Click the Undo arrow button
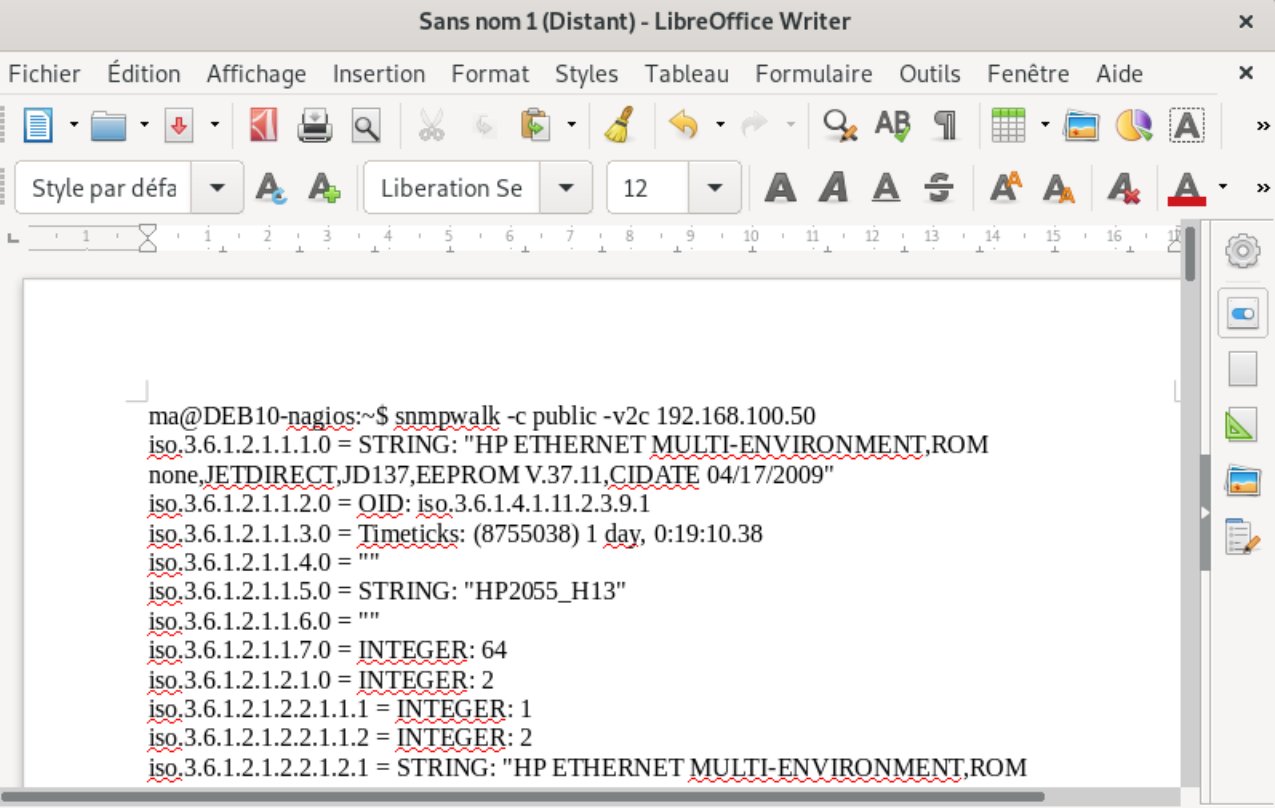 pos(683,126)
